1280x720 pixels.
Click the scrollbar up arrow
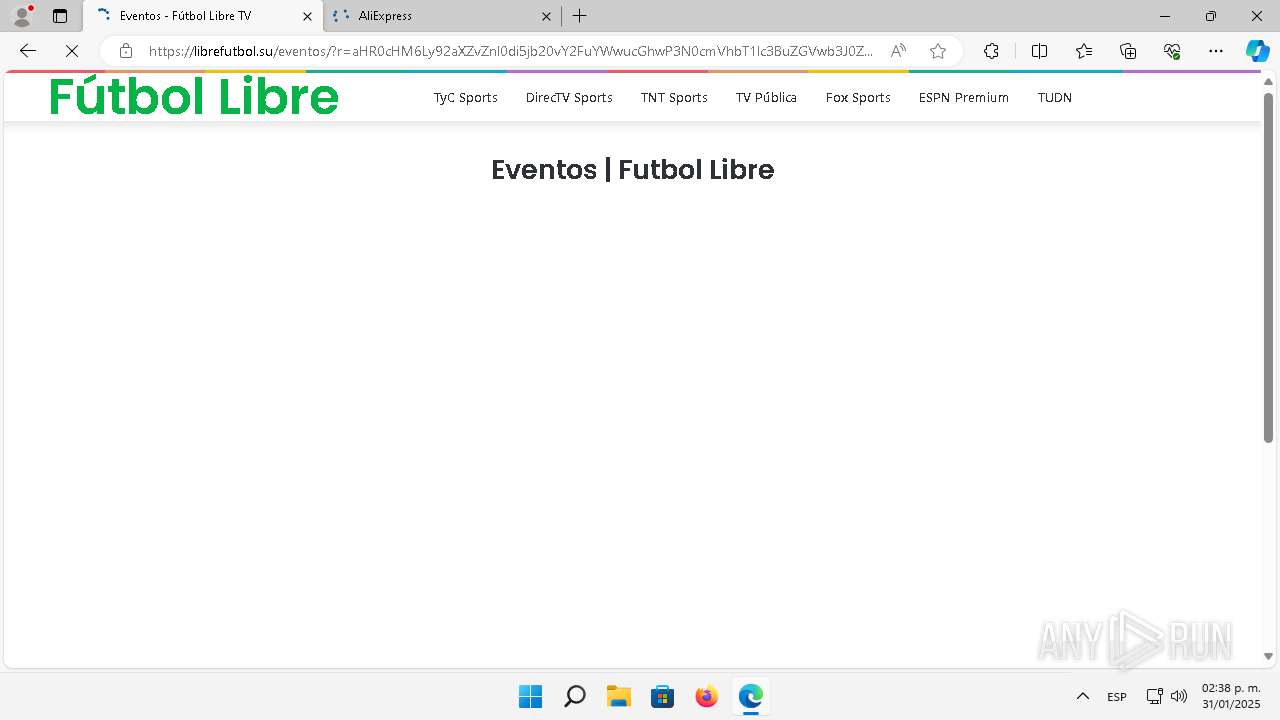point(1268,81)
